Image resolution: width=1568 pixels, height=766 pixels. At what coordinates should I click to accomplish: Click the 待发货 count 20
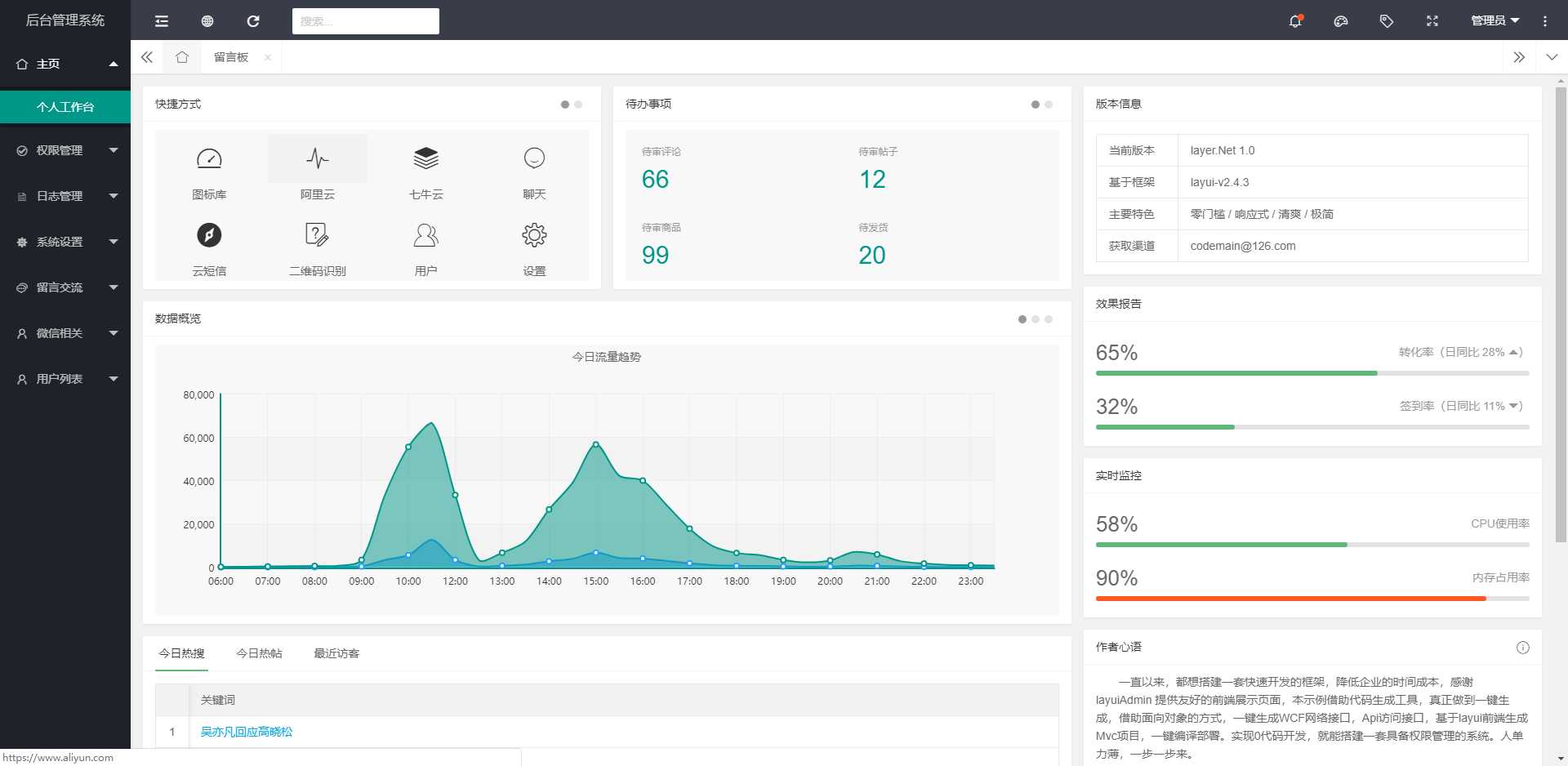coord(872,256)
